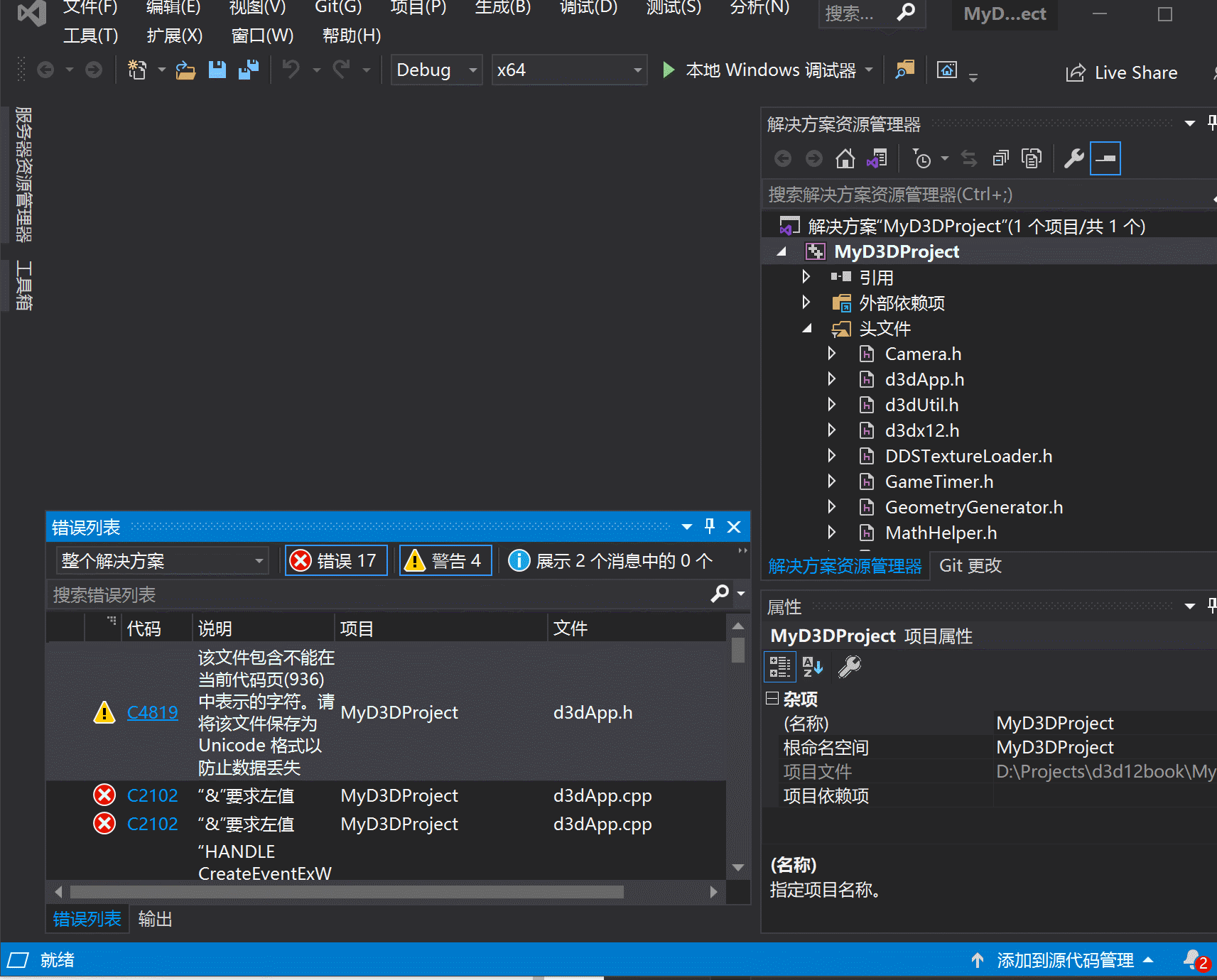
Task: Sync Solution Explorer with active document
Action: coord(969,158)
